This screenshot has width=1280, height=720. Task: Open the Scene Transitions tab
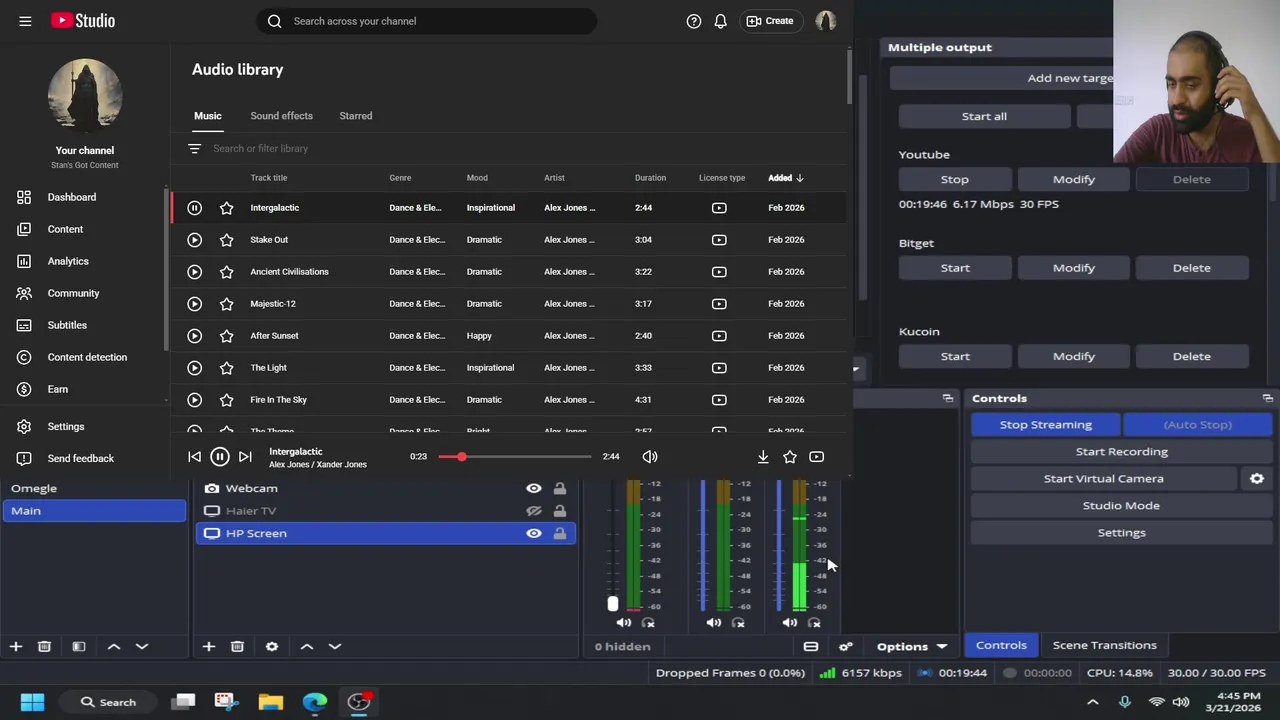(1105, 646)
